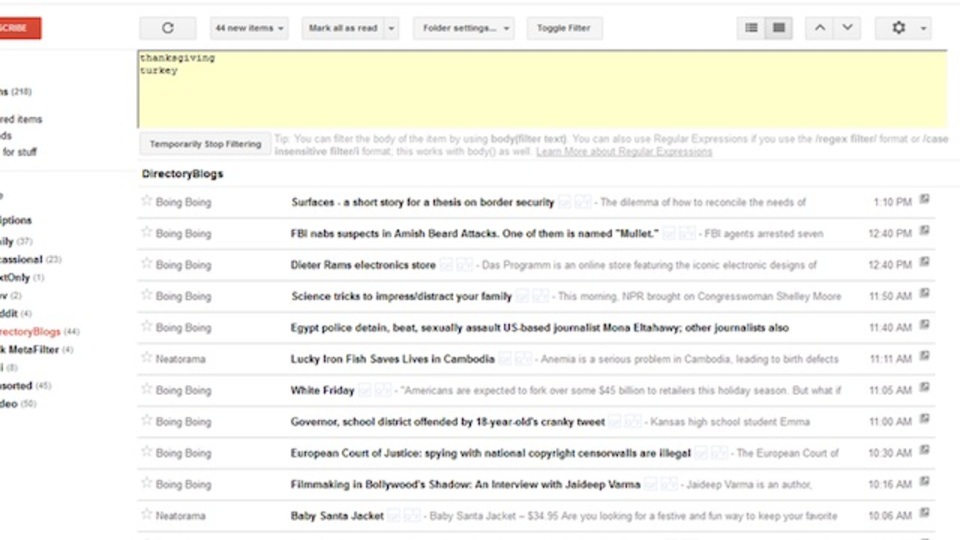960x540 pixels.
Task: Open Egypt police detain journalist article
Action: click(539, 328)
